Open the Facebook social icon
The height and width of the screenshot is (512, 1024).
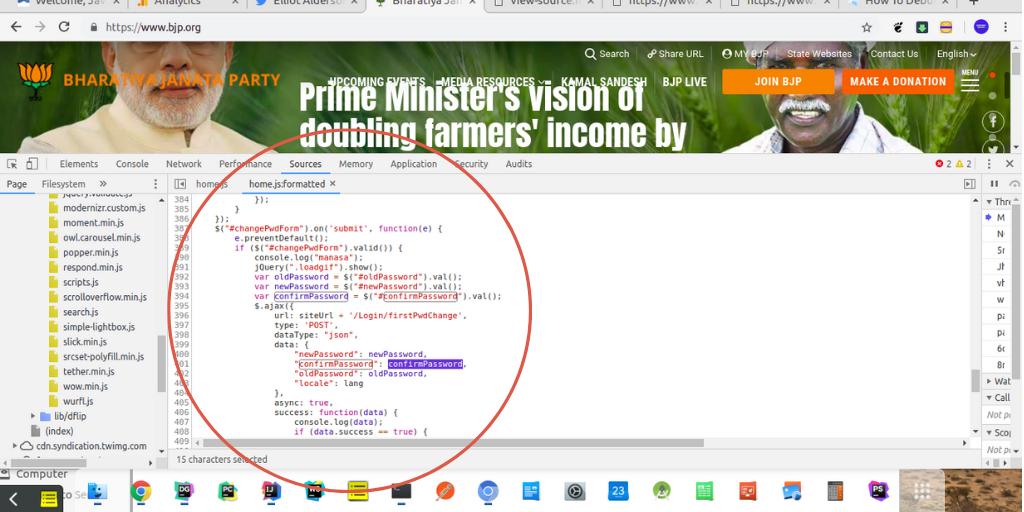click(993, 121)
